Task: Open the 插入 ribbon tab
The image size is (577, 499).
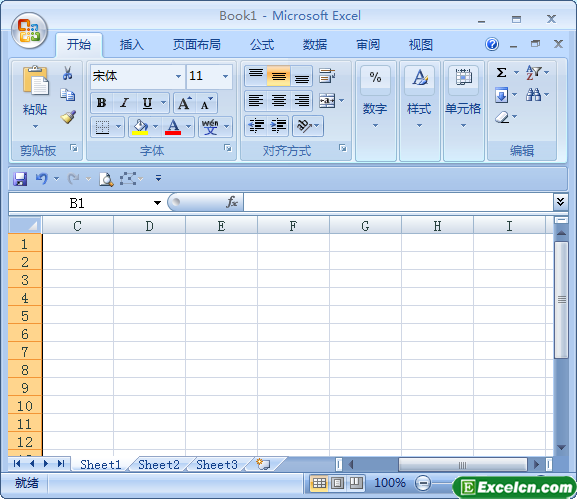Action: point(131,45)
